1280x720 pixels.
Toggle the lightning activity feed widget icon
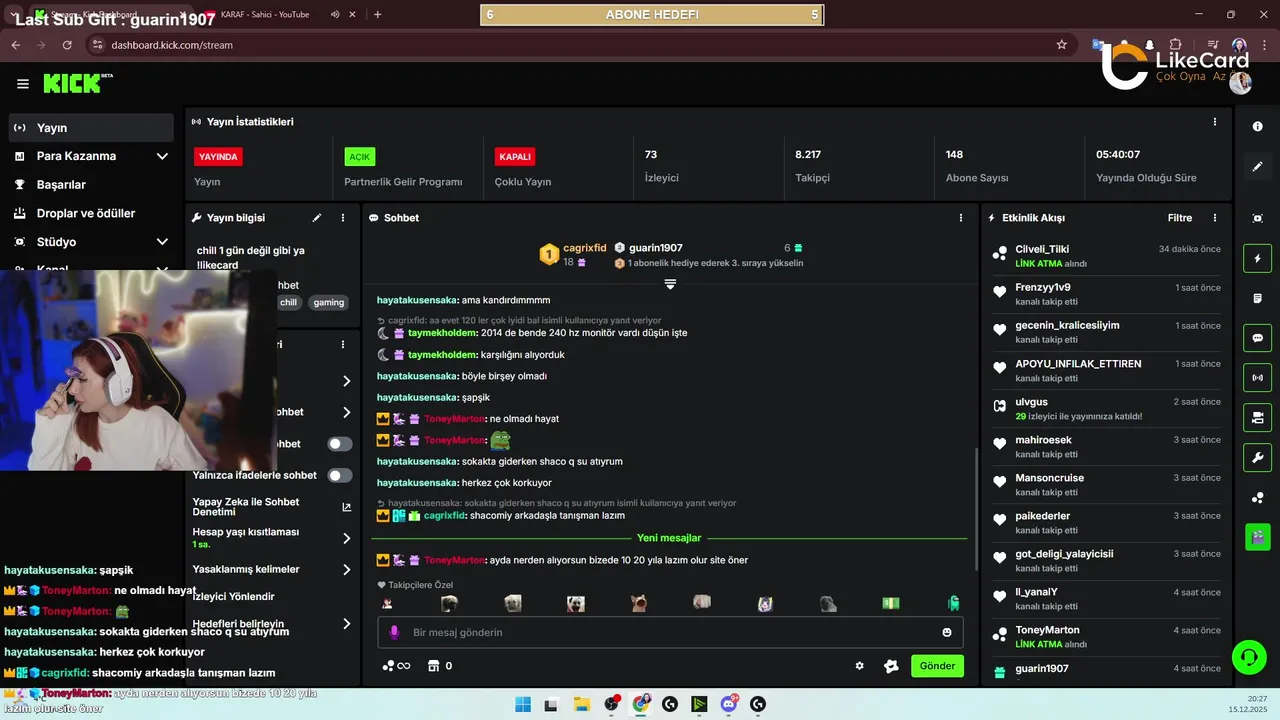coord(1257,258)
